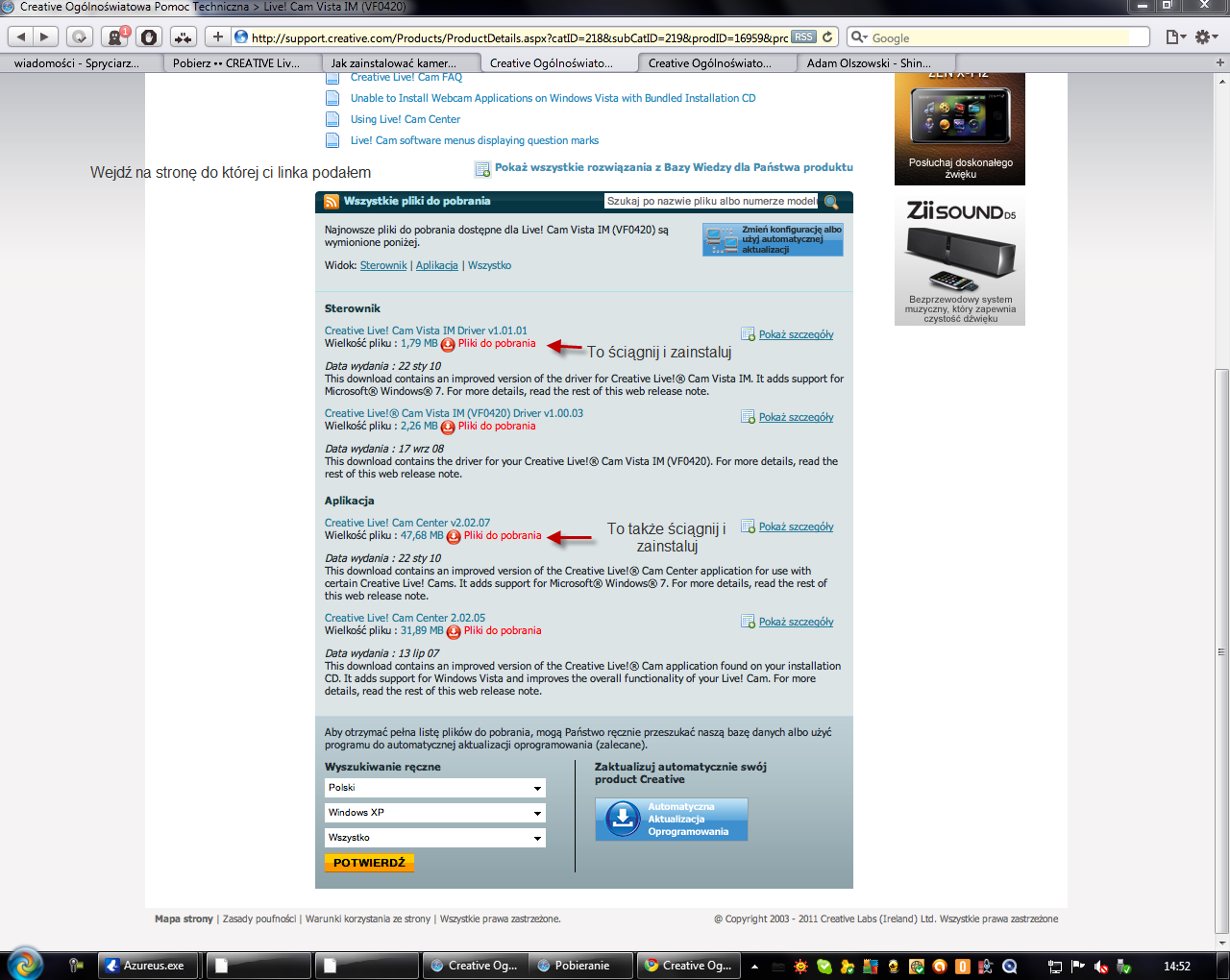Open the Pobieranie window from the taskbar
The width and height of the screenshot is (1230, 980).
coord(580,966)
